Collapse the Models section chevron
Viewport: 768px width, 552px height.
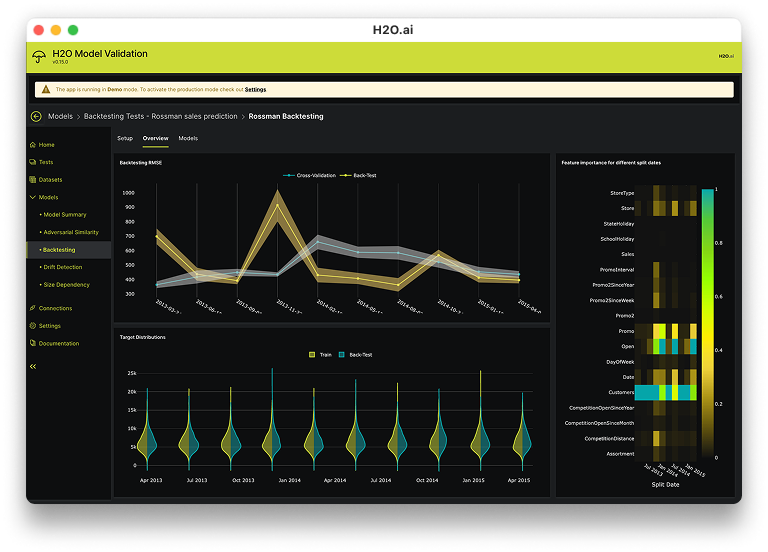click(33, 197)
